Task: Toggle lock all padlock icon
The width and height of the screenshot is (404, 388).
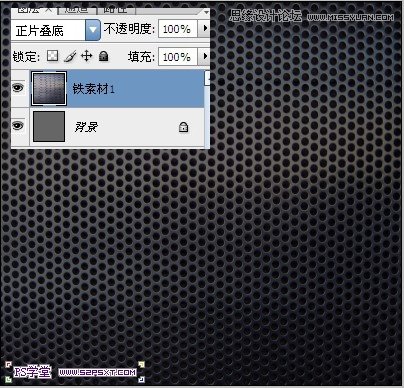Action: (x=104, y=56)
